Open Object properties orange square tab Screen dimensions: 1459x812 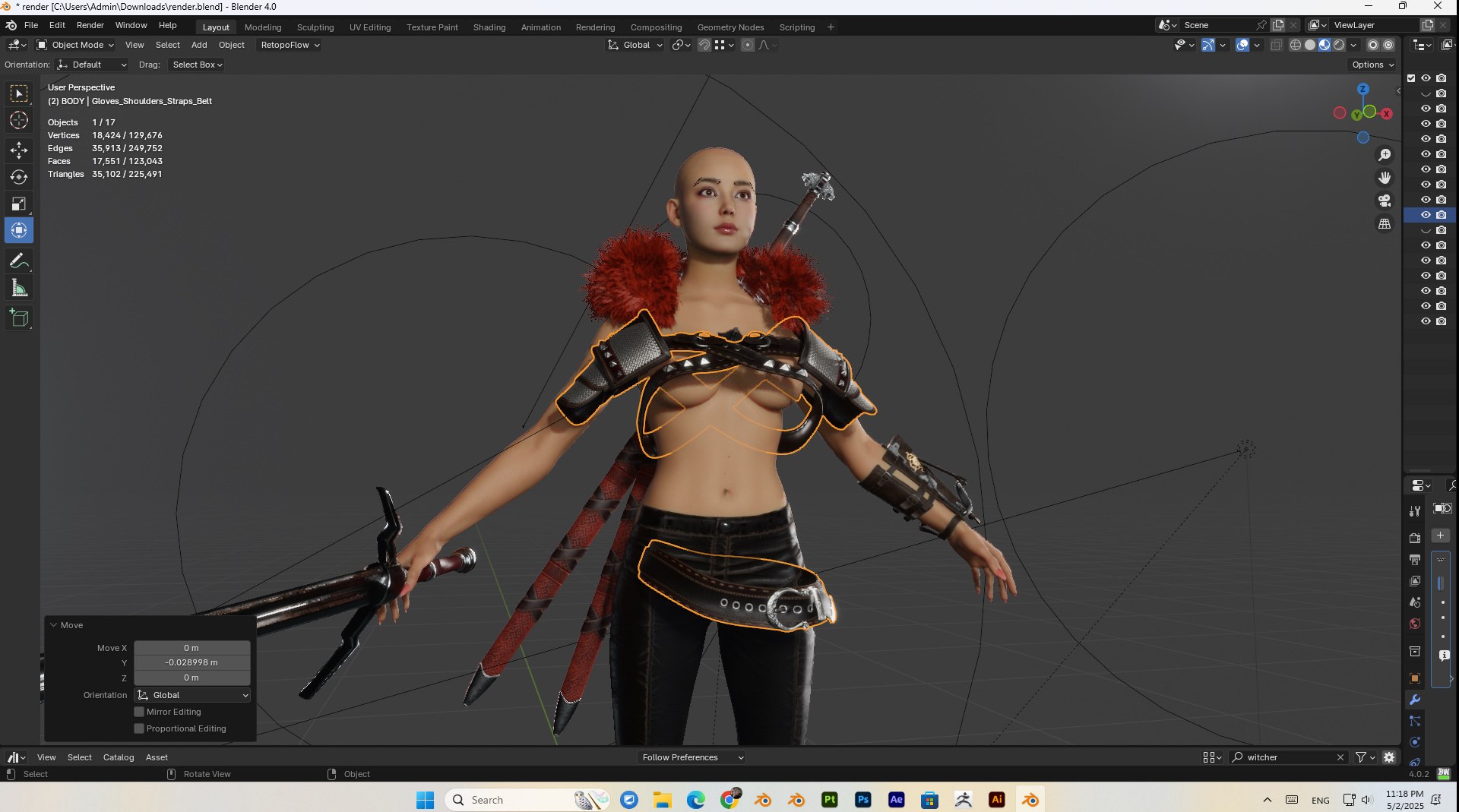click(x=1414, y=678)
